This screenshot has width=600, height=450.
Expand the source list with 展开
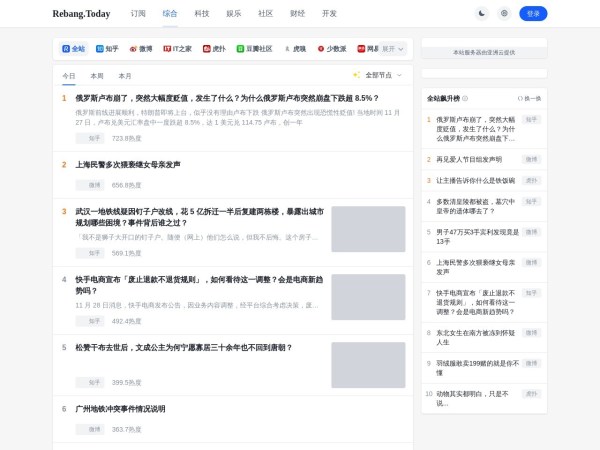point(391,48)
